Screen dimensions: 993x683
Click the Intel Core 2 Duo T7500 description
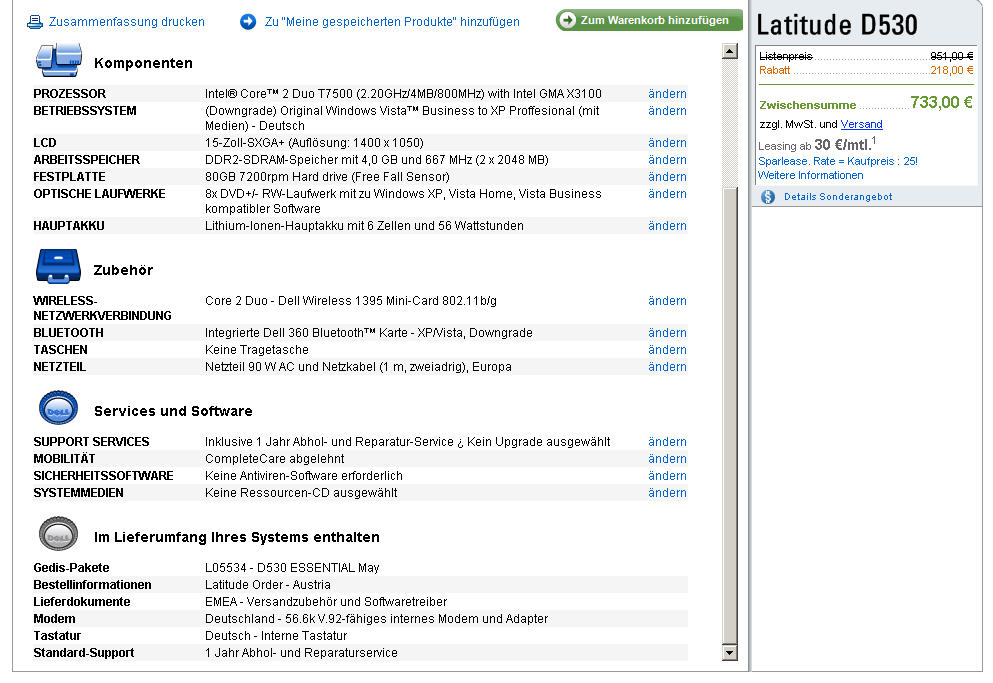403,94
